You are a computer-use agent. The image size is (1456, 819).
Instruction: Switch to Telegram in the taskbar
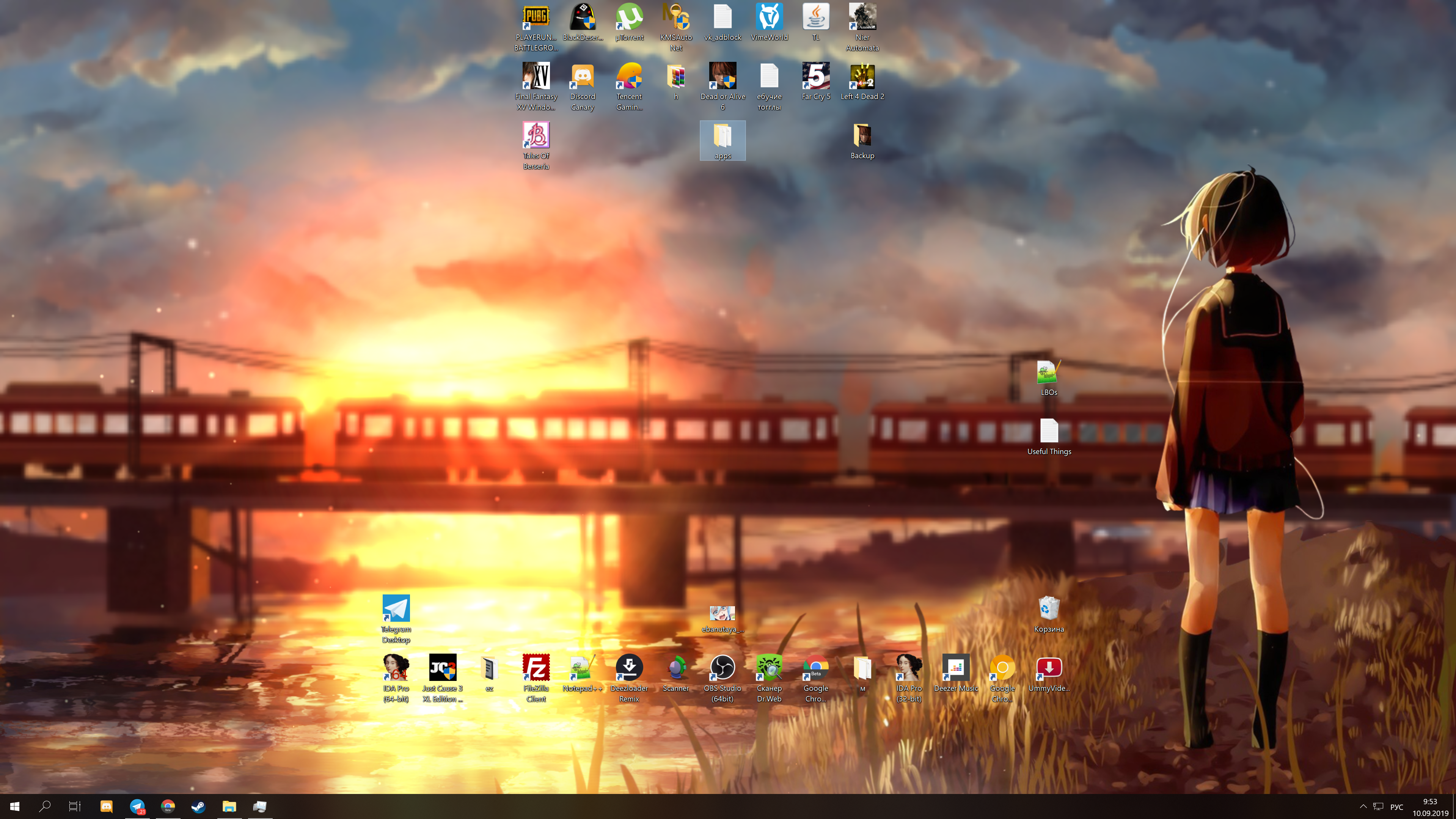[137, 806]
